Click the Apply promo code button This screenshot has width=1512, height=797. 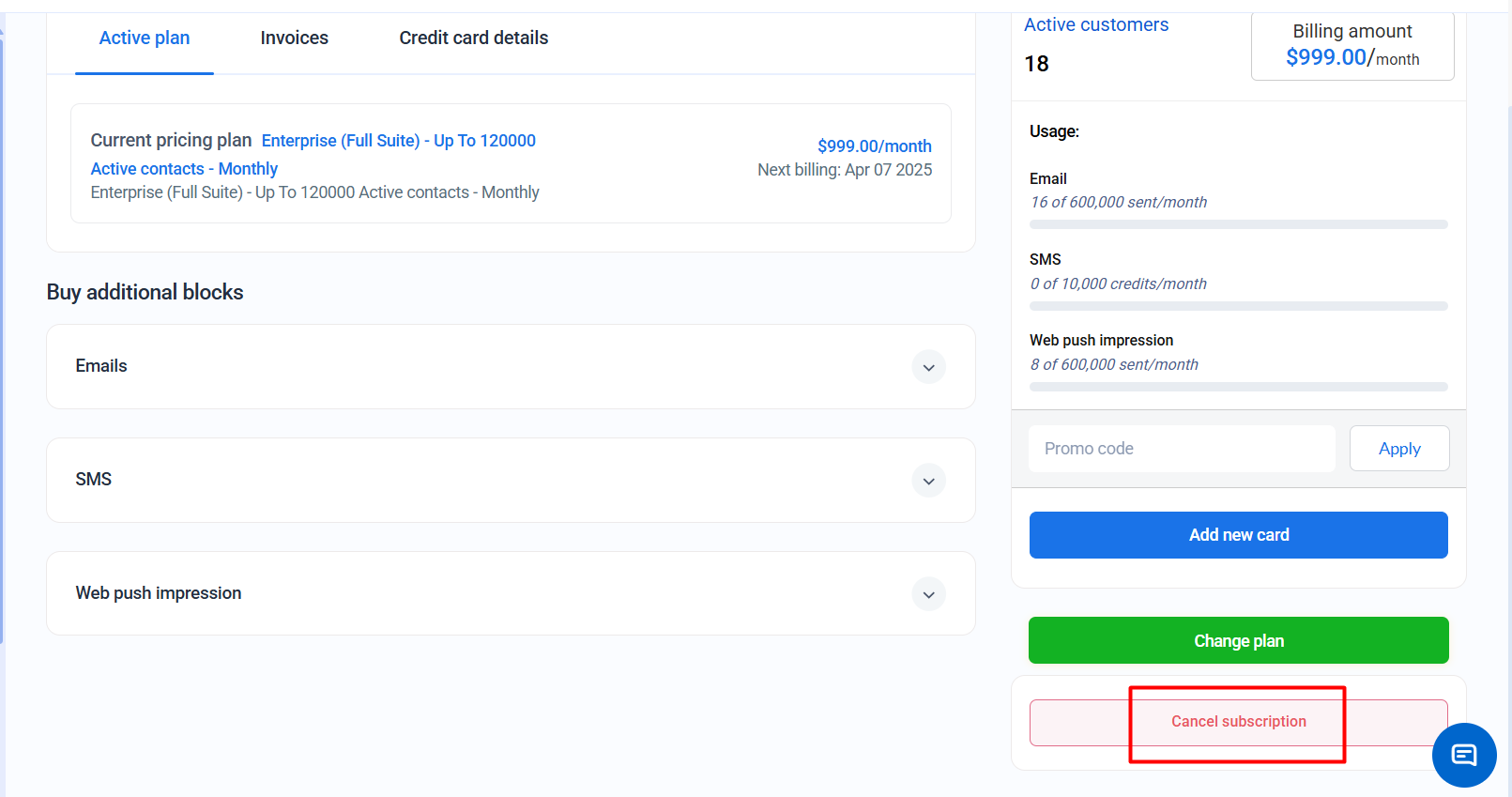(x=1398, y=449)
